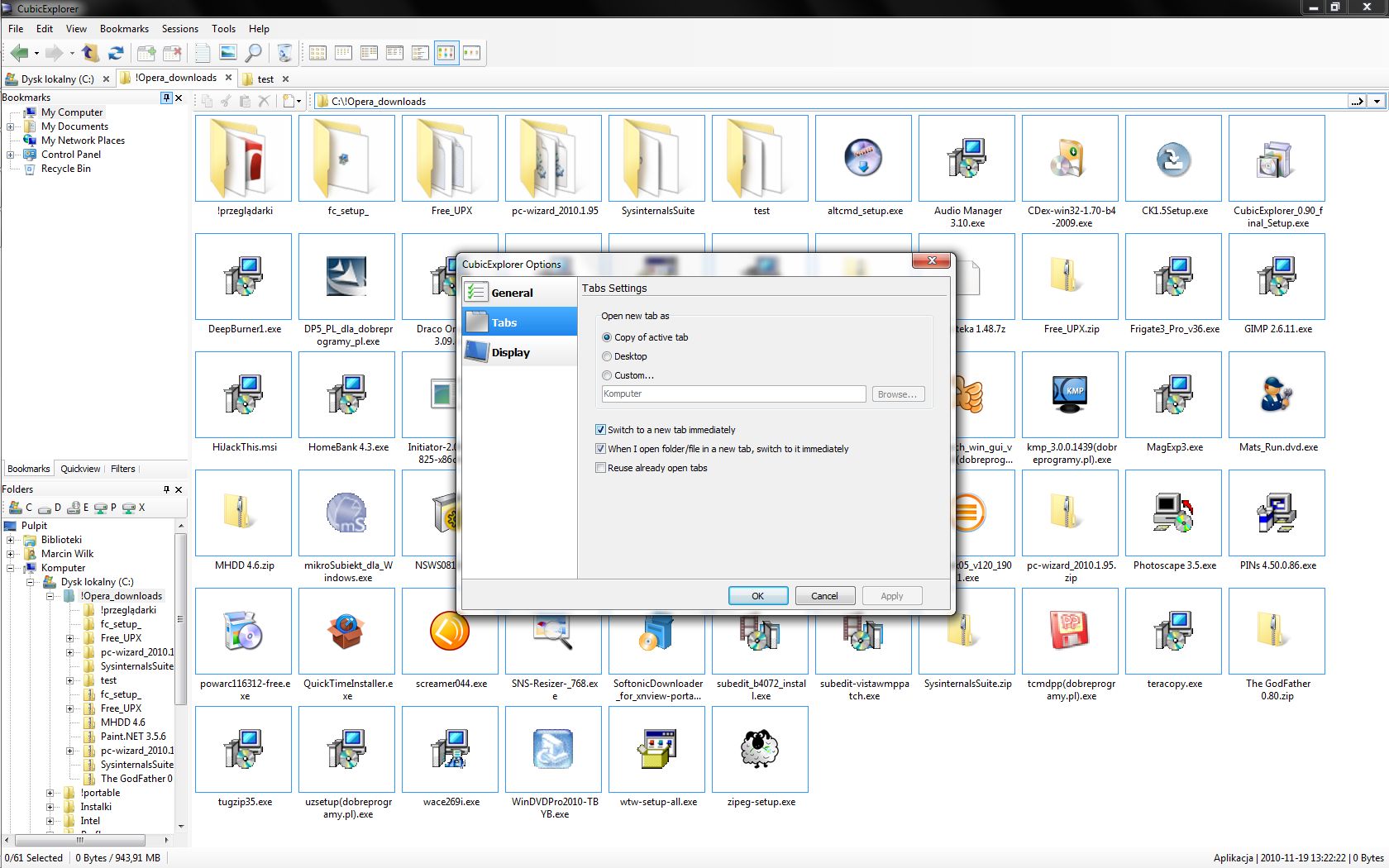This screenshot has width=1389, height=868.
Task: Open the address bar dropdown arrow
Action: click(x=1377, y=101)
